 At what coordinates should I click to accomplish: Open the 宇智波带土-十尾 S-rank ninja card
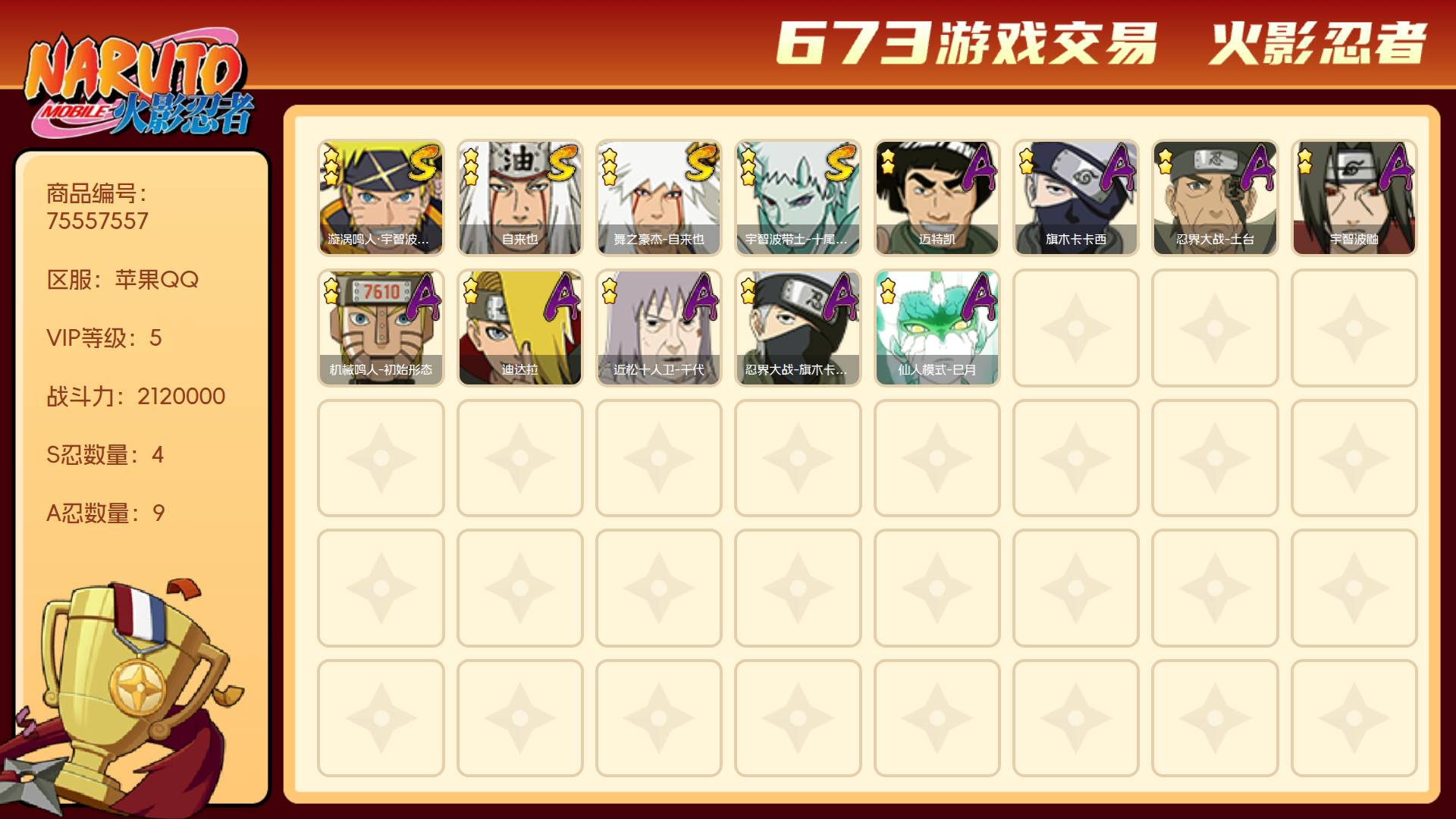click(798, 197)
